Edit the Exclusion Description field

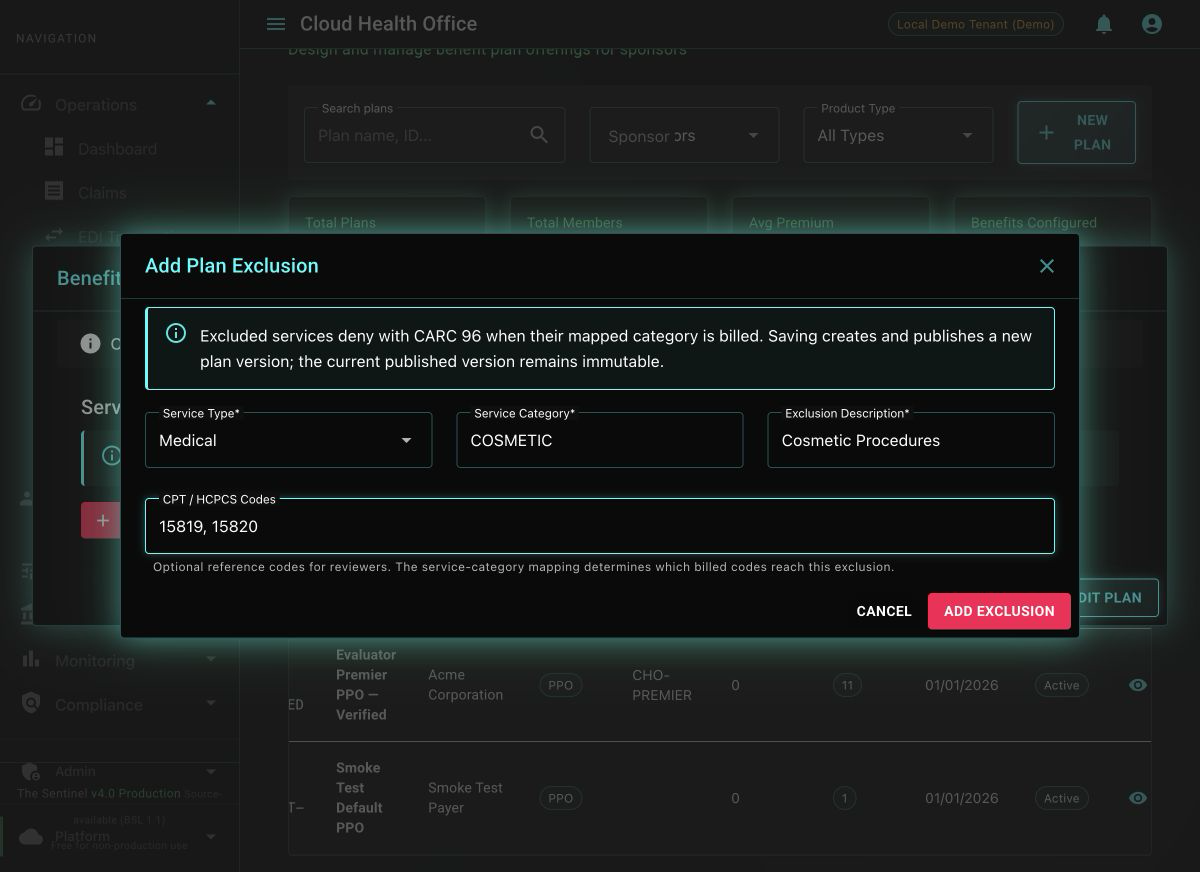coord(910,440)
